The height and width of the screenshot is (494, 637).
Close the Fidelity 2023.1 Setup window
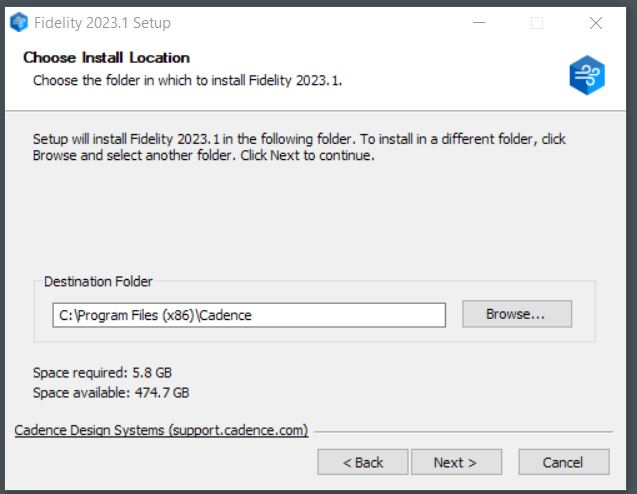tap(596, 23)
